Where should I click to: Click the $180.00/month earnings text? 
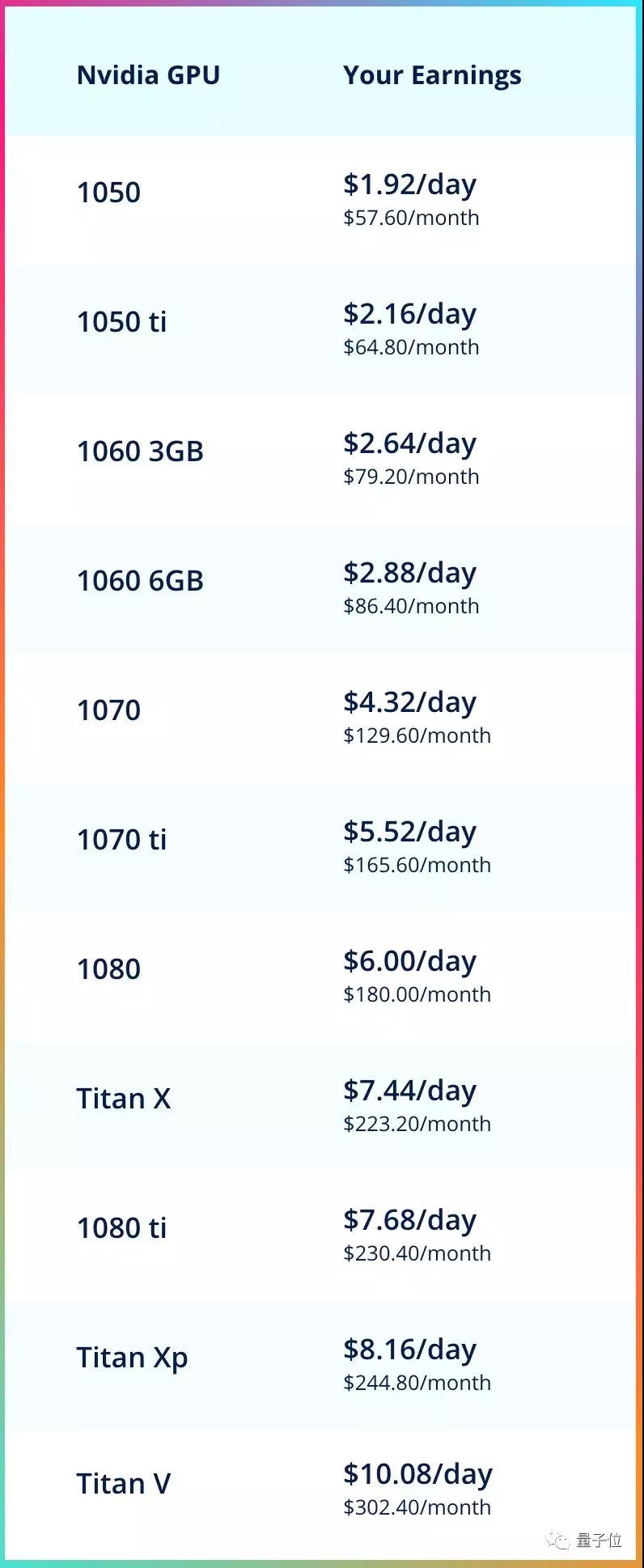tap(417, 994)
